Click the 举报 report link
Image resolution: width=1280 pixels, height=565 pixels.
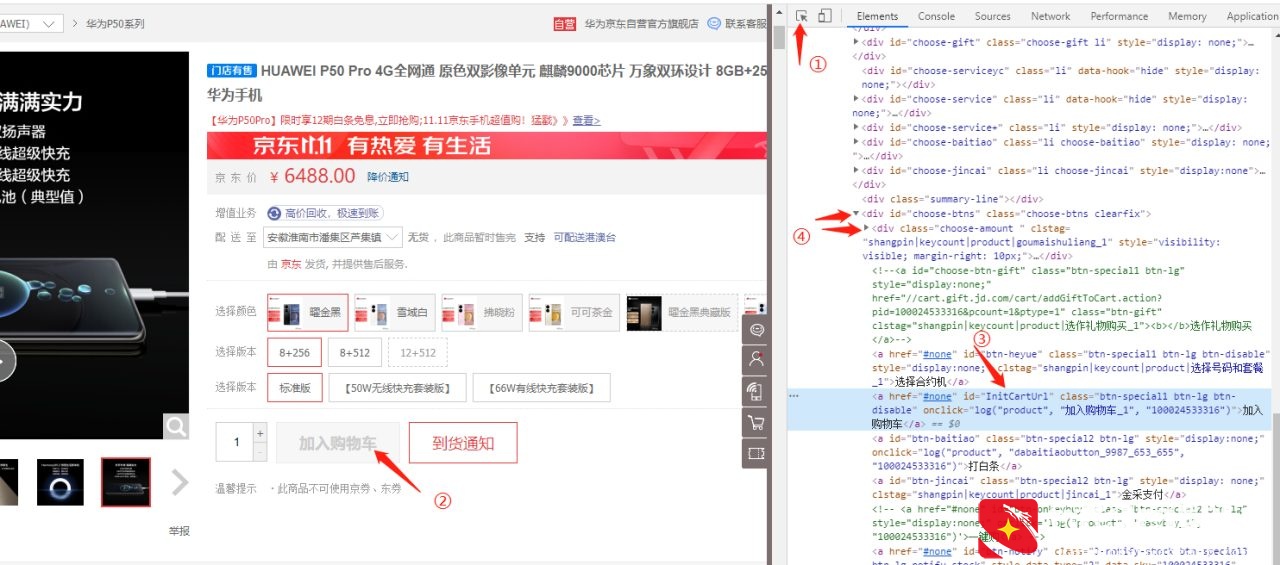(179, 531)
